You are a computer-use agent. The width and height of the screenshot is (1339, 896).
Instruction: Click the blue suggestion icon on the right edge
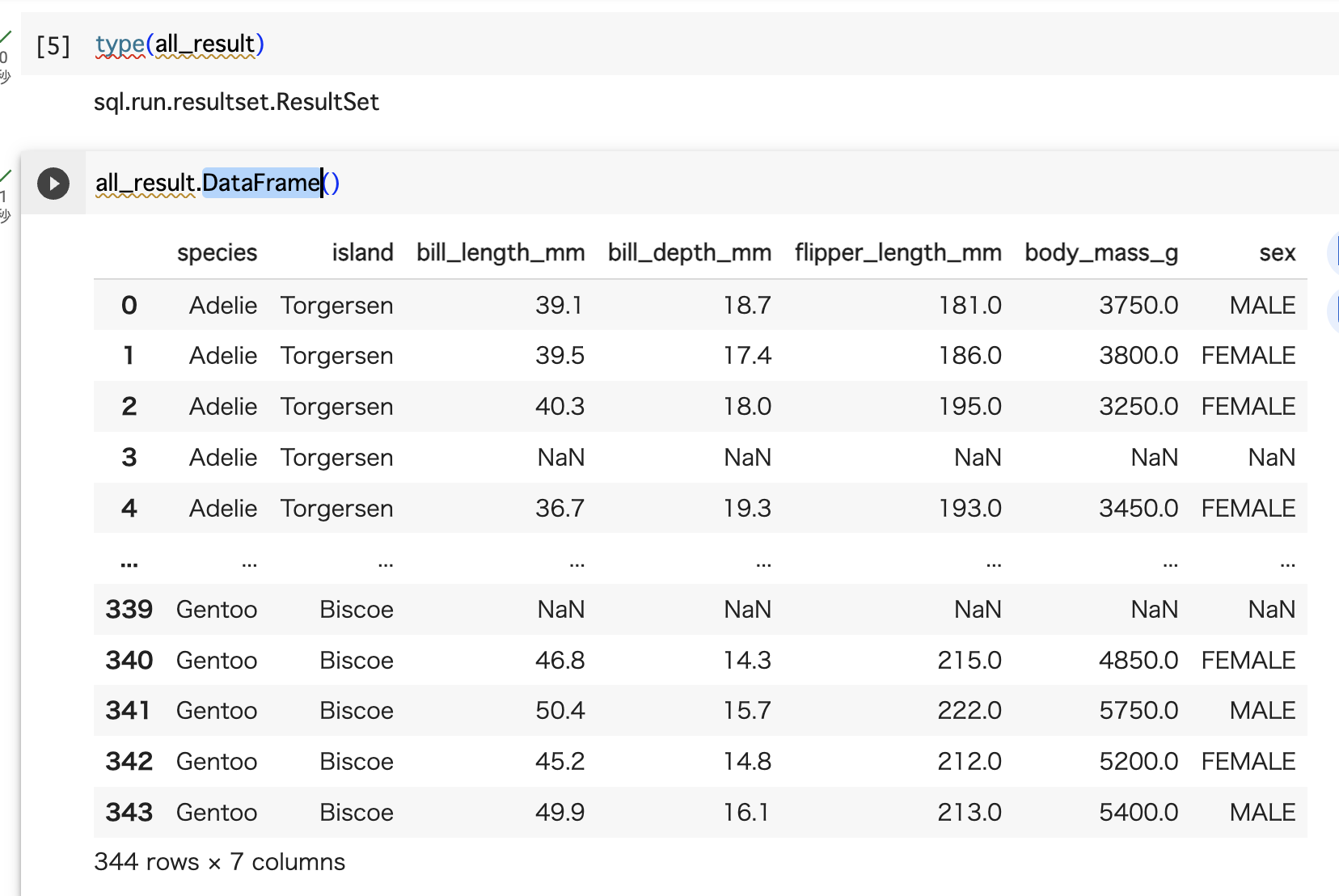tap(1334, 310)
